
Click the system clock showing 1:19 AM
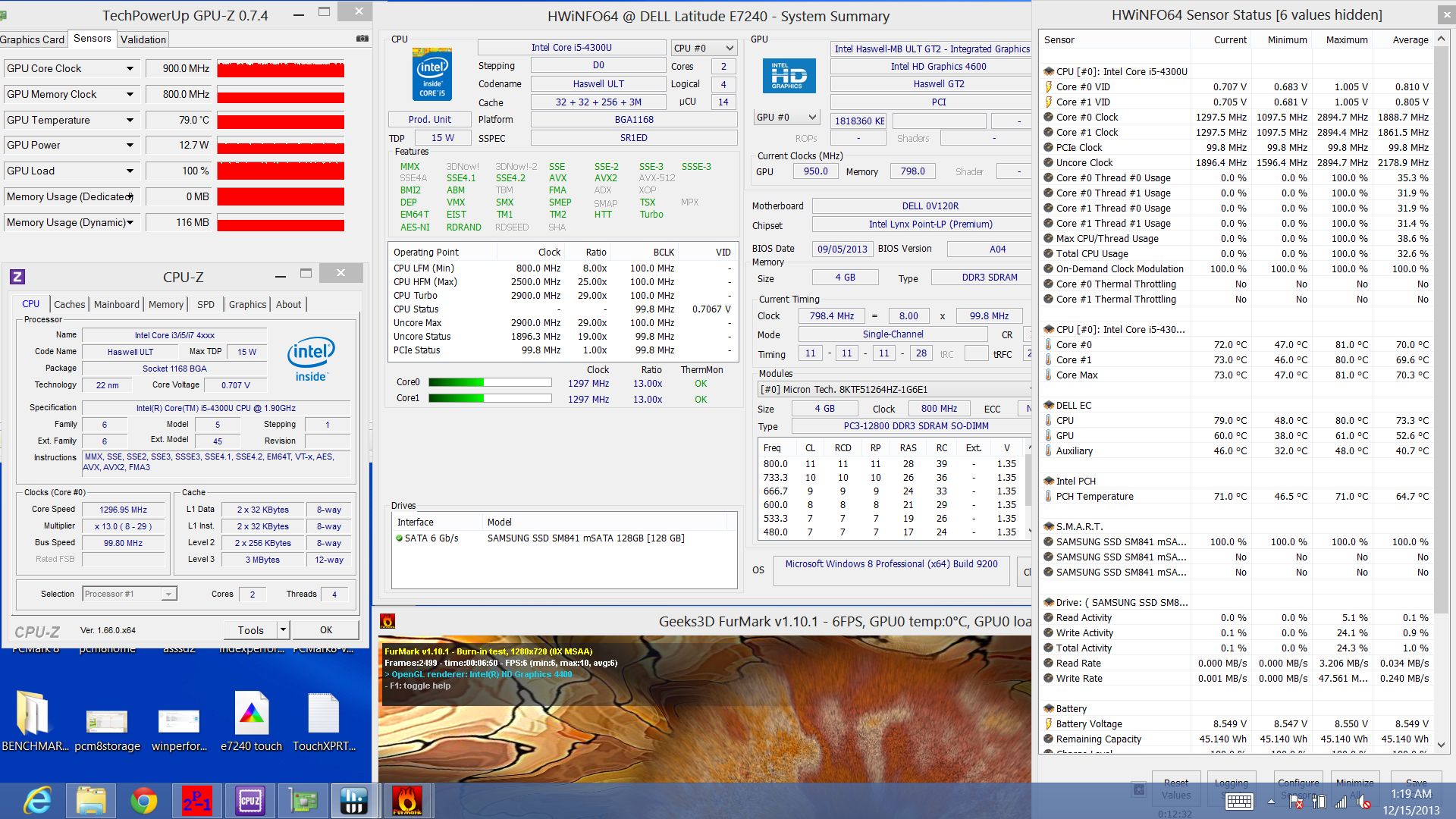point(1410,794)
